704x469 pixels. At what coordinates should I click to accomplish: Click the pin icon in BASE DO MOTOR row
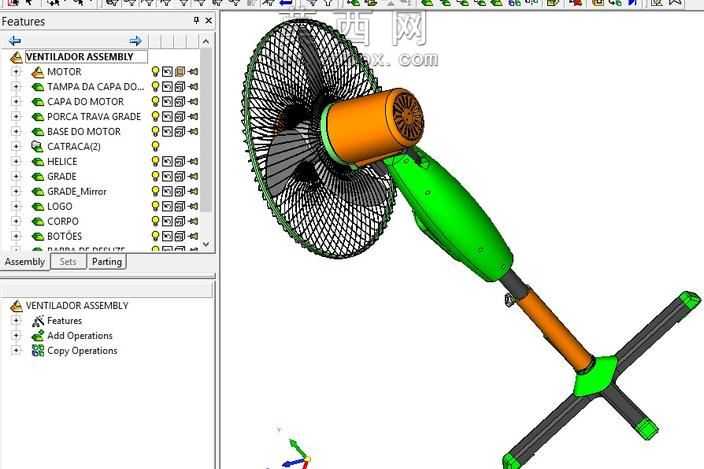click(x=194, y=131)
